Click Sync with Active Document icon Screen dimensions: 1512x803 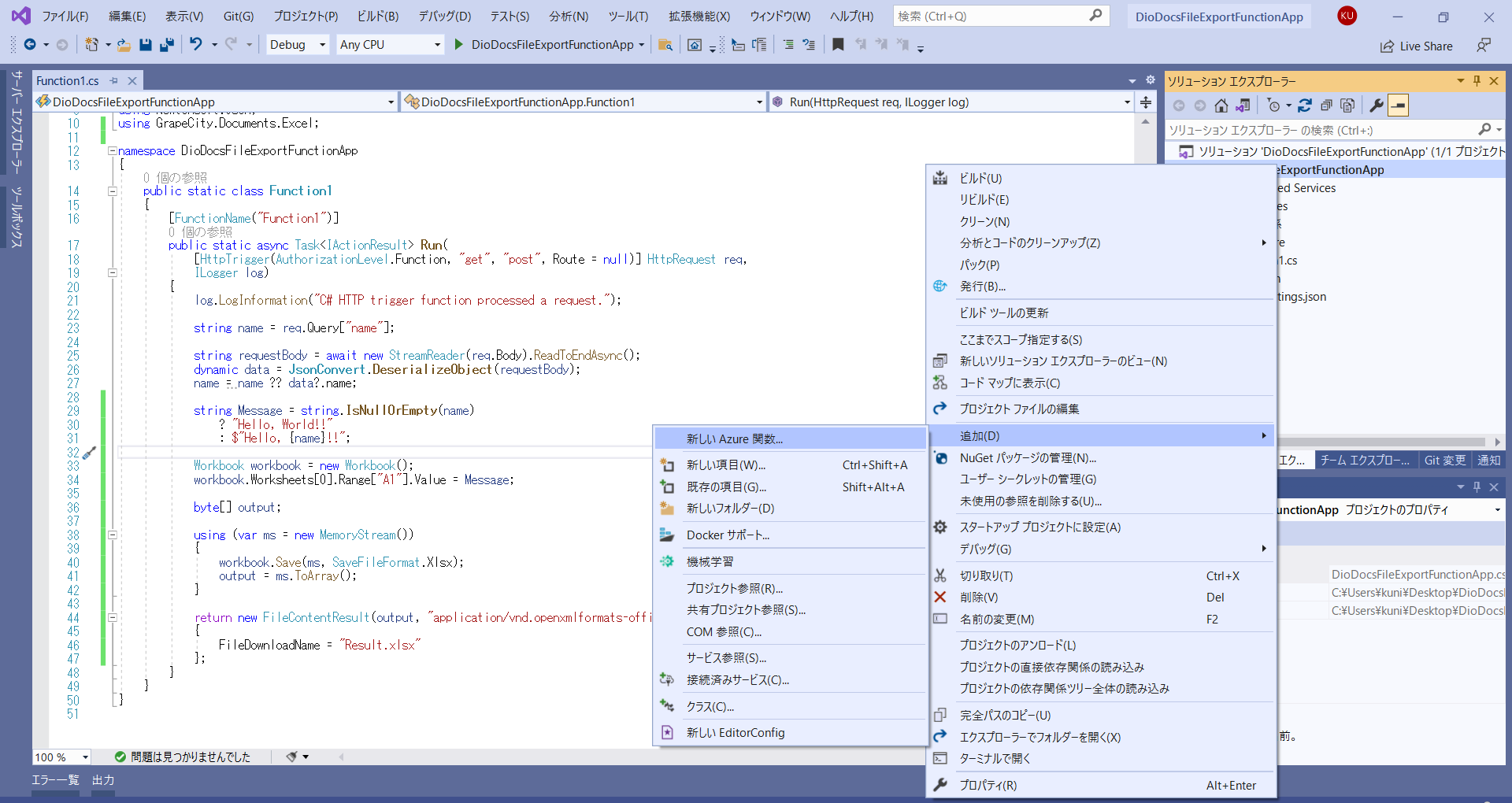[1305, 105]
